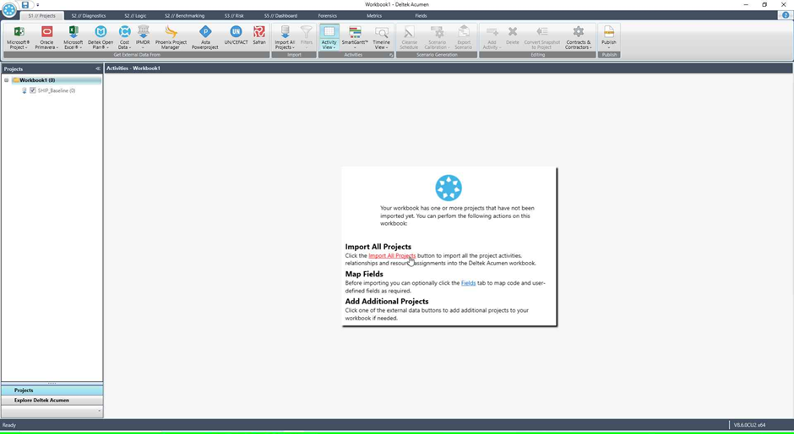Follow the Fields link in Map Fields

[x=468, y=283]
